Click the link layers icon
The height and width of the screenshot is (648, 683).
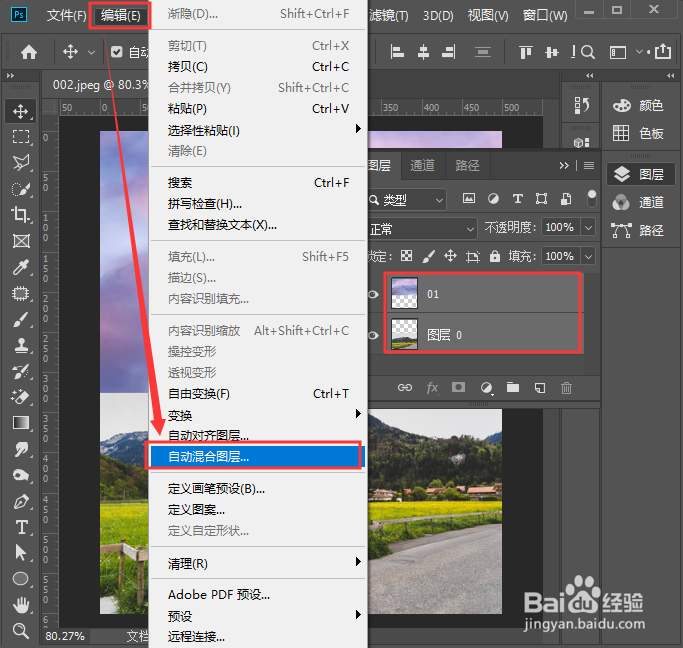coord(405,388)
